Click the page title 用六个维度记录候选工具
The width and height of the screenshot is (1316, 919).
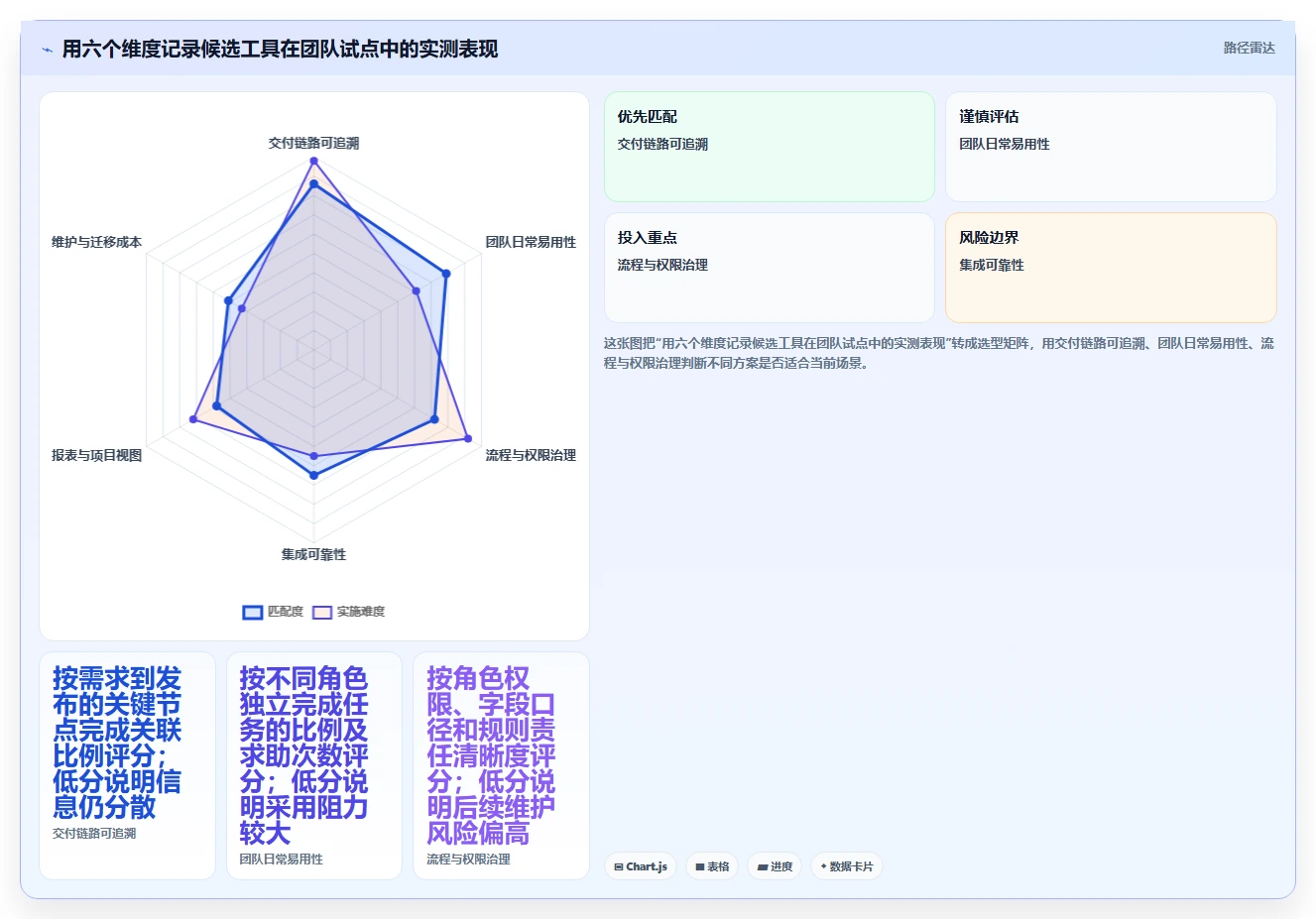pyautogui.click(x=280, y=49)
